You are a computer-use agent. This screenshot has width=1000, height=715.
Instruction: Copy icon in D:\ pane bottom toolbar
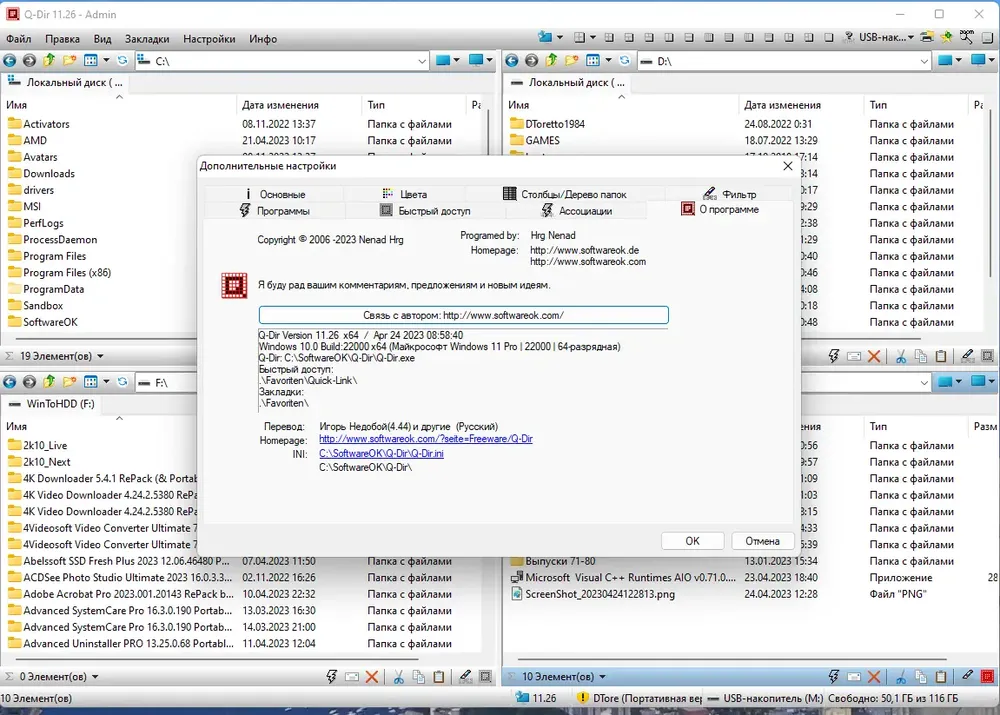click(921, 357)
